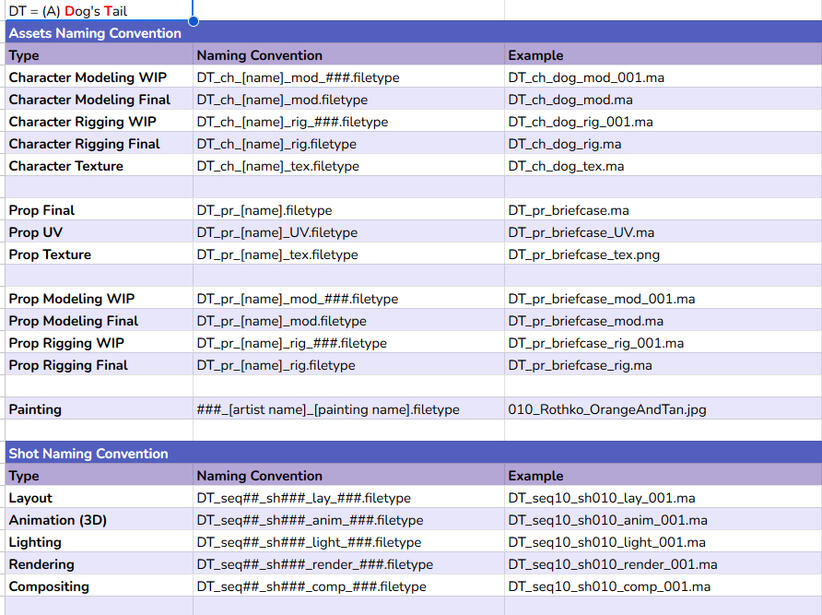Select the Character Modeling WIP cell
This screenshot has height=615, width=822.
pos(80,77)
